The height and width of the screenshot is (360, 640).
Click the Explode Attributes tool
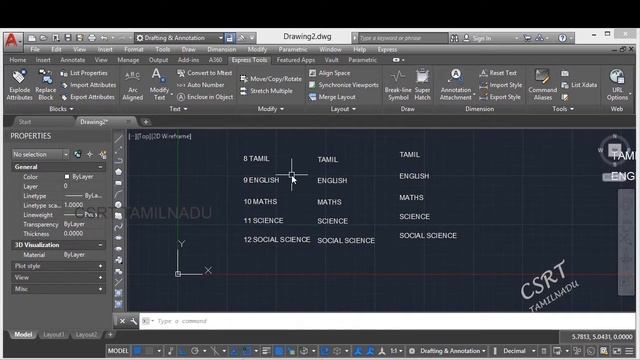click(19, 85)
